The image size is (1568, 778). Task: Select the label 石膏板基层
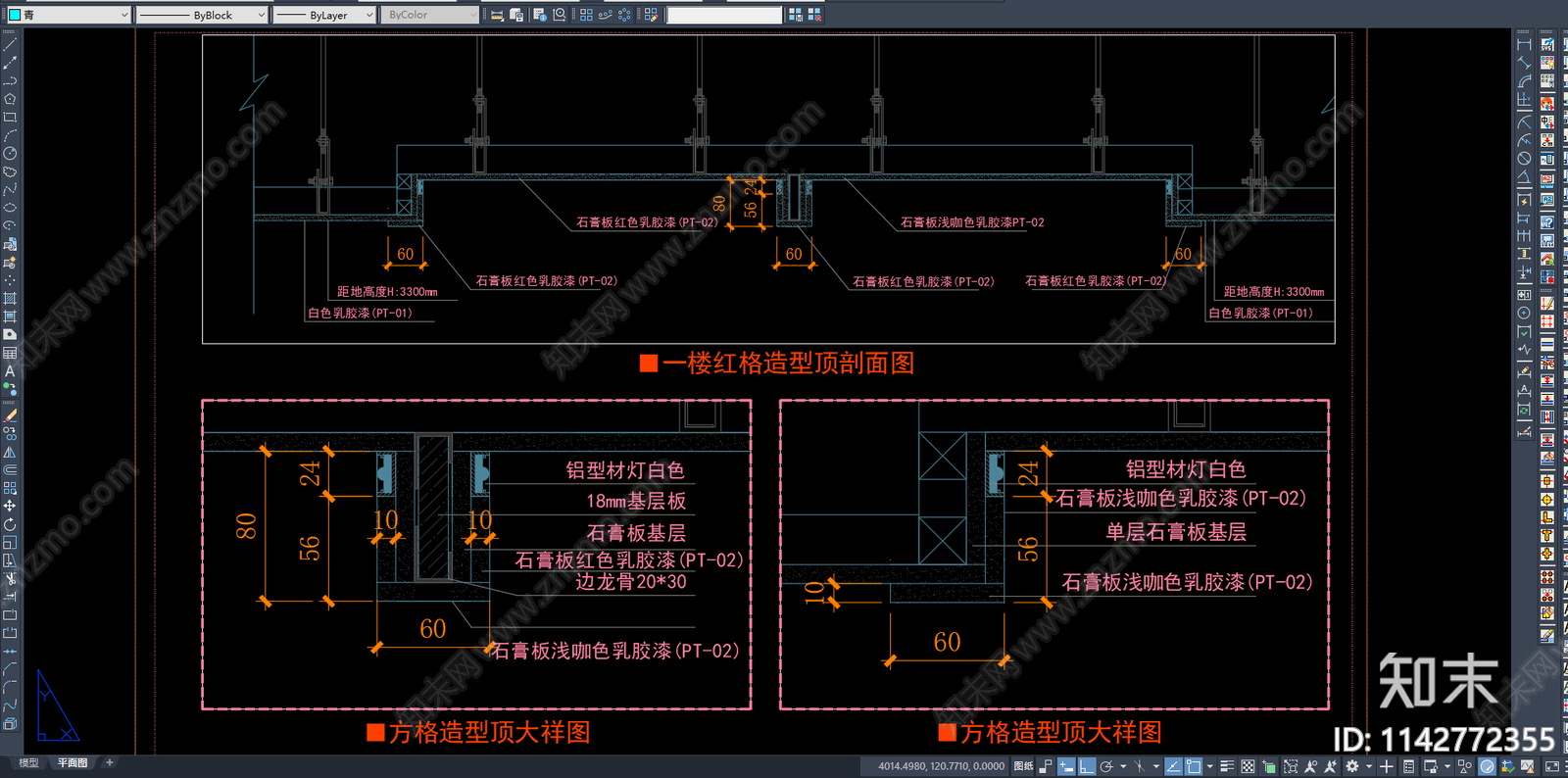(635, 533)
